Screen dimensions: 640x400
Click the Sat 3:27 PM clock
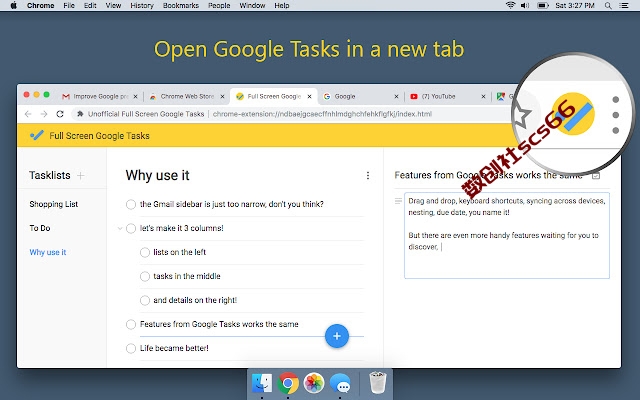click(575, 5)
